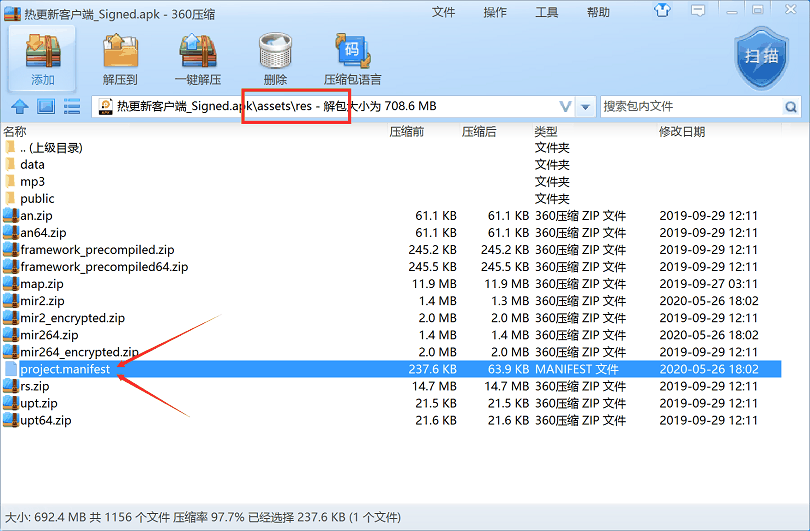
Task: Select the project.manifest file name
Action: pyautogui.click(x=65, y=369)
